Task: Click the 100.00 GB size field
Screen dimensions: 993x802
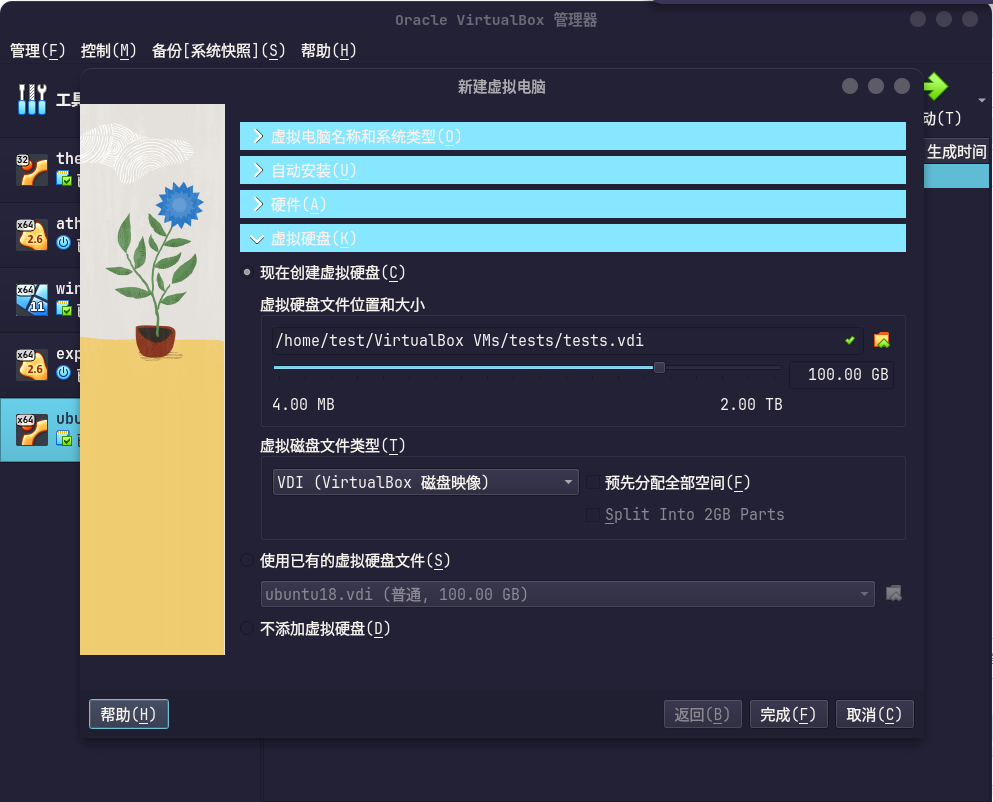Action: (x=841, y=374)
